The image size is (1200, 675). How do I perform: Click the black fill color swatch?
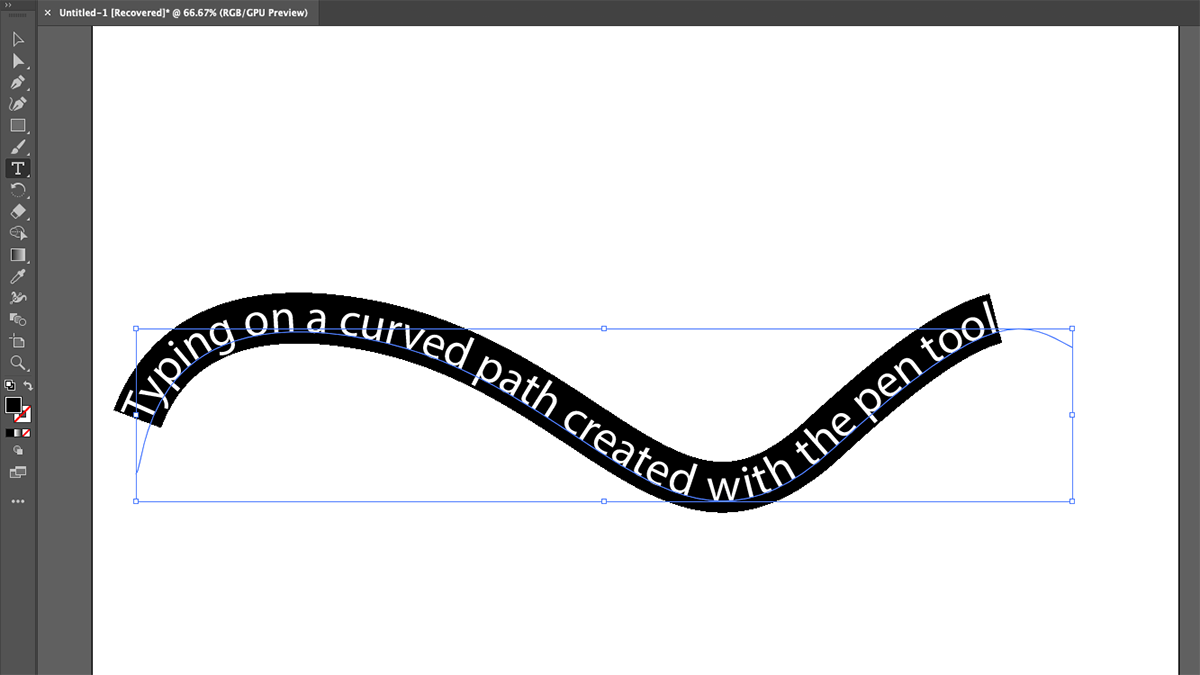pos(13,405)
